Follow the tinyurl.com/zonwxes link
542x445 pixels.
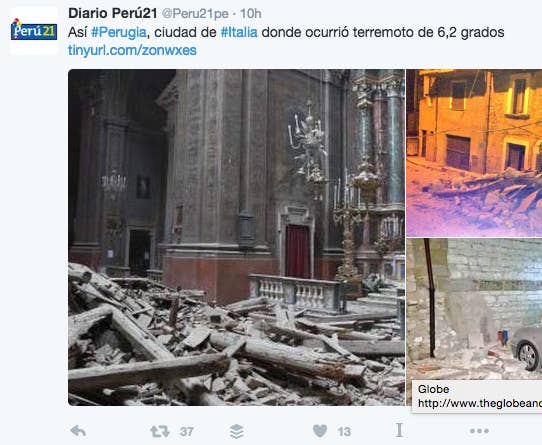point(132,50)
